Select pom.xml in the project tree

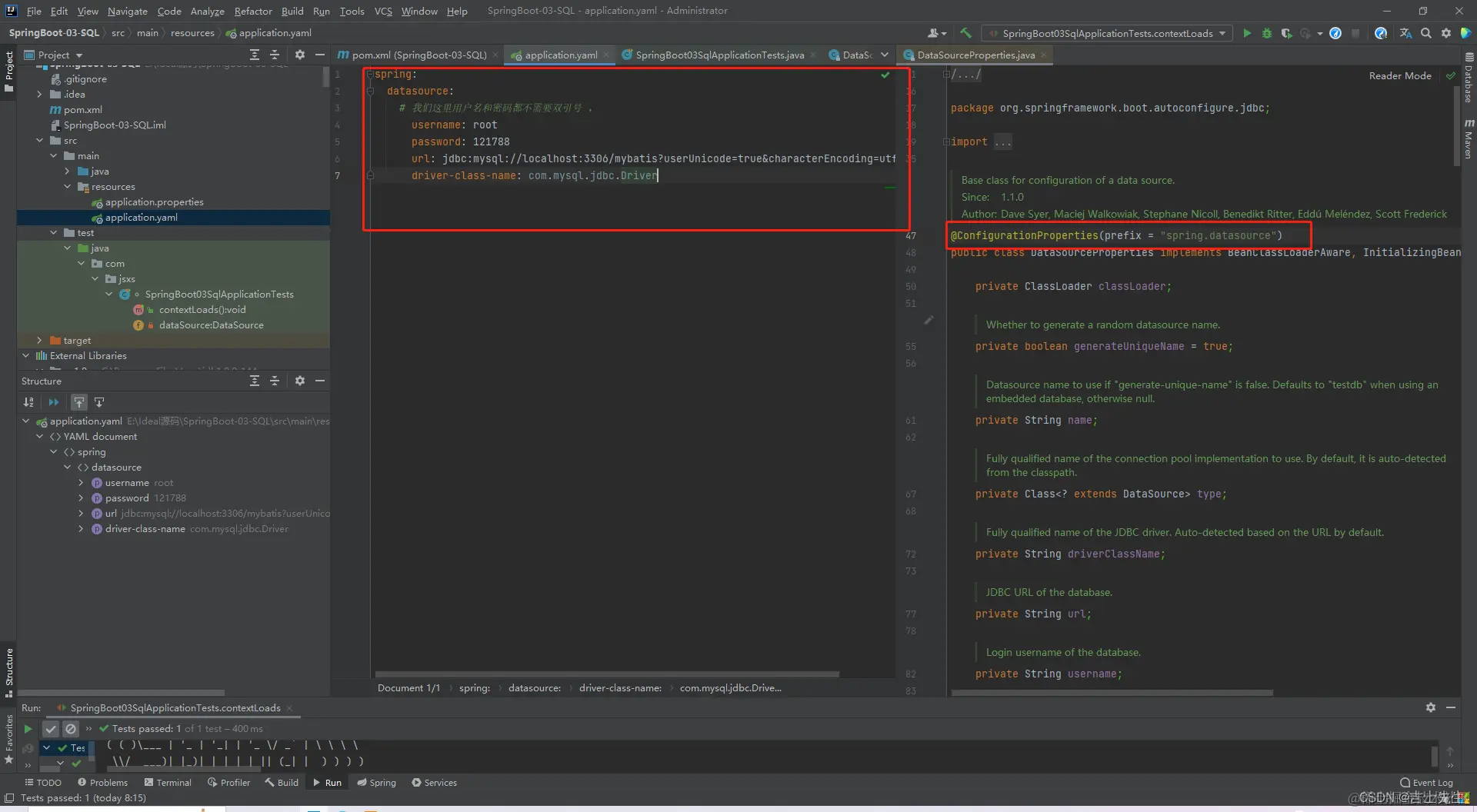(x=82, y=110)
